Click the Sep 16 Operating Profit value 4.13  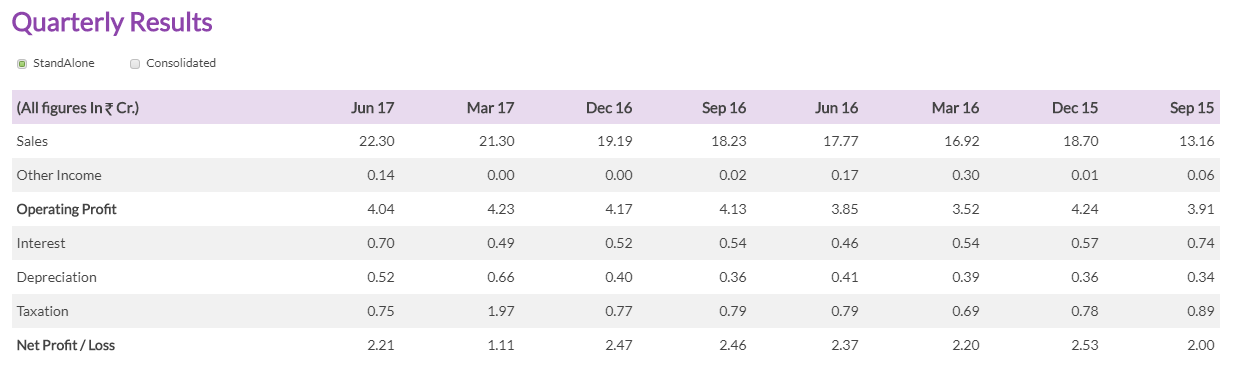[730, 209]
